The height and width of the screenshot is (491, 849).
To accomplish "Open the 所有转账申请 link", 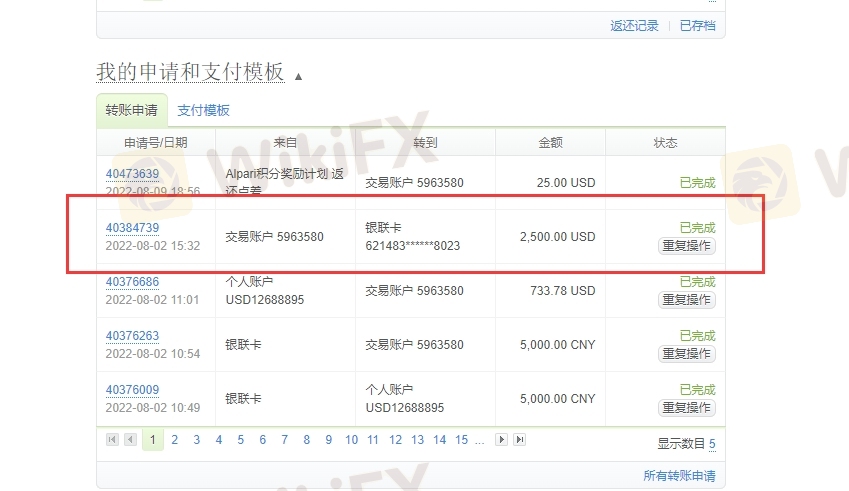I will click(679, 476).
